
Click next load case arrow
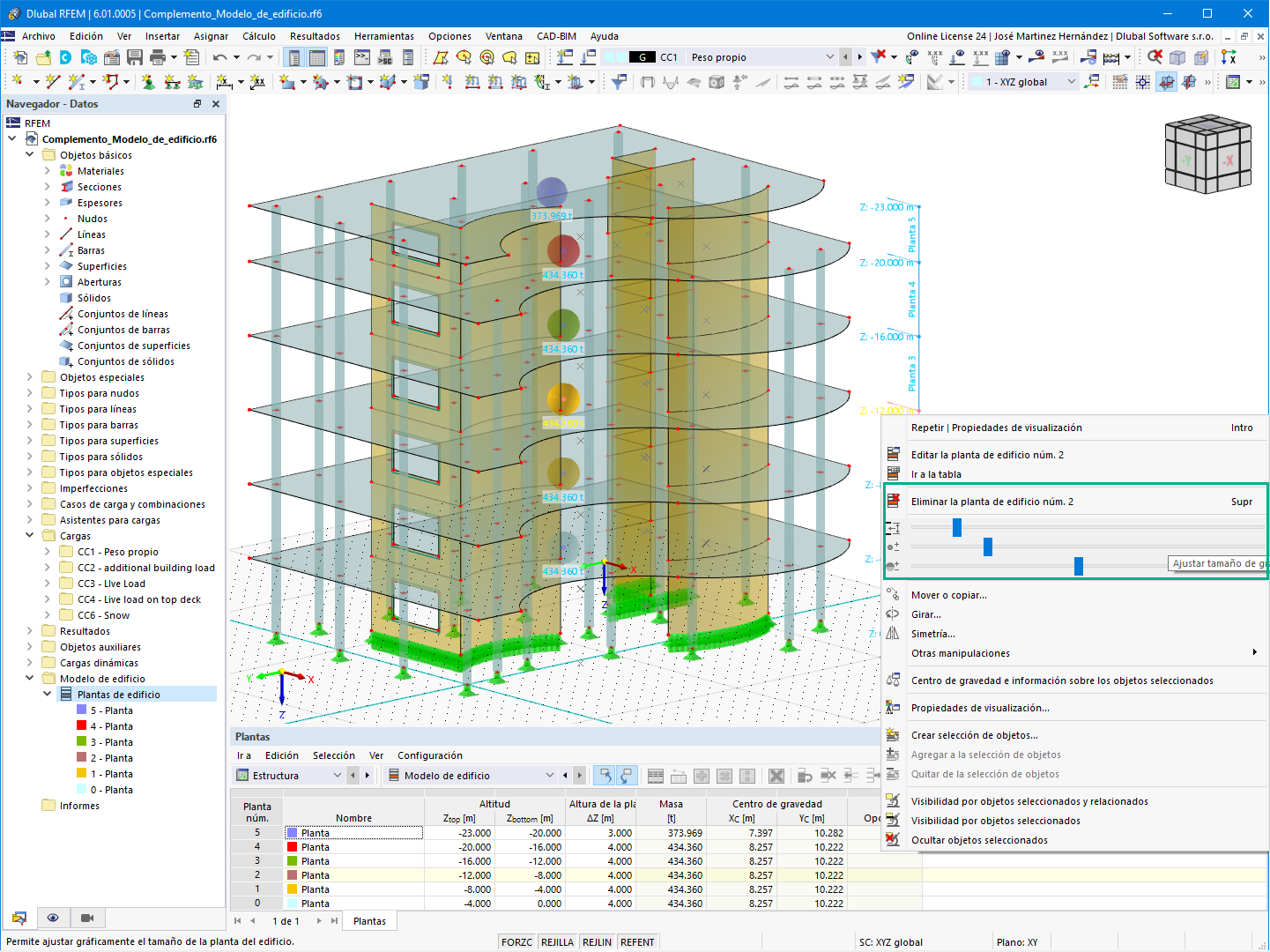pos(859,57)
